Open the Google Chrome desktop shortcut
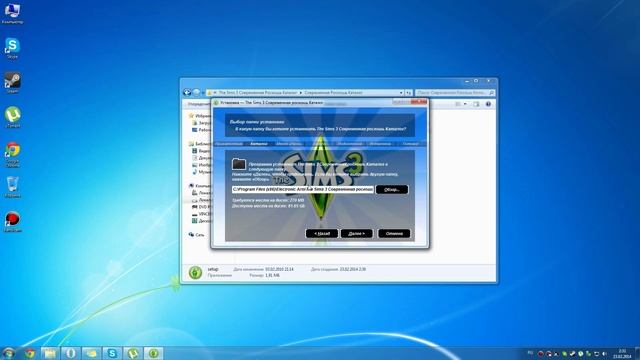 [x=13, y=154]
